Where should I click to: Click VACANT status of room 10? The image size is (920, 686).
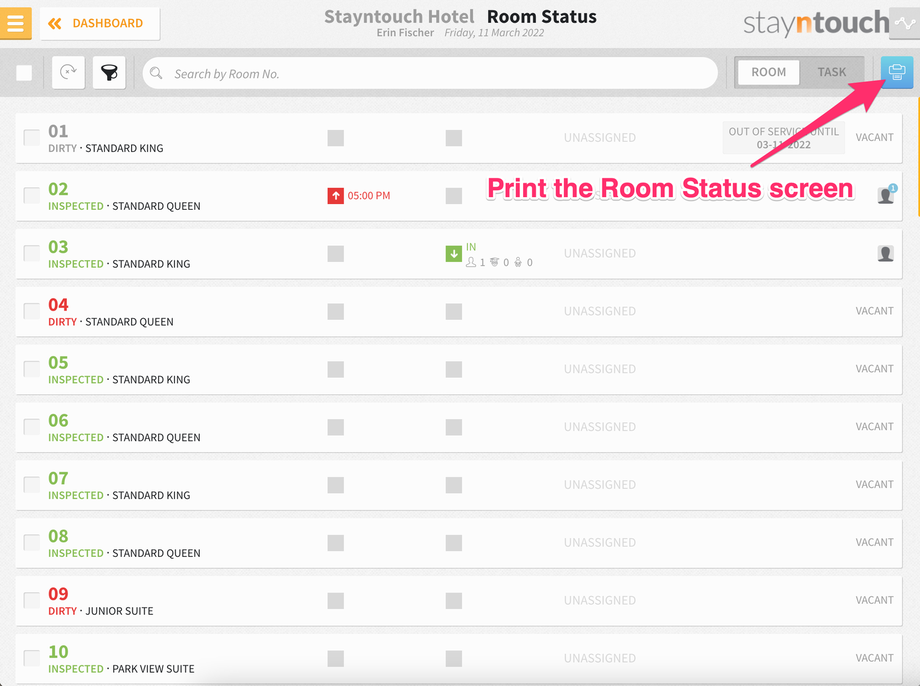(874, 658)
